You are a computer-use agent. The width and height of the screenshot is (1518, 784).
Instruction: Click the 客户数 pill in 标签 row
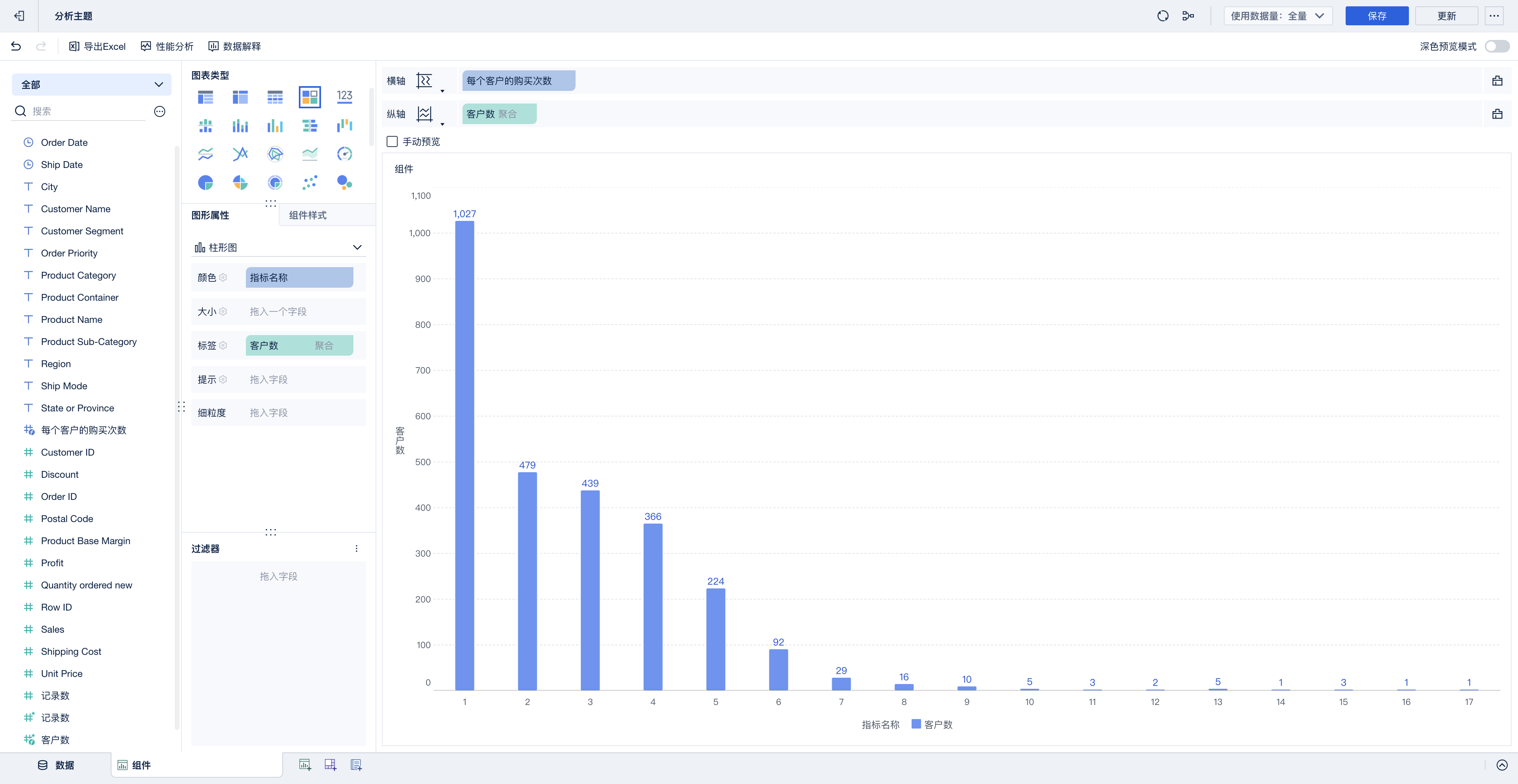(299, 345)
